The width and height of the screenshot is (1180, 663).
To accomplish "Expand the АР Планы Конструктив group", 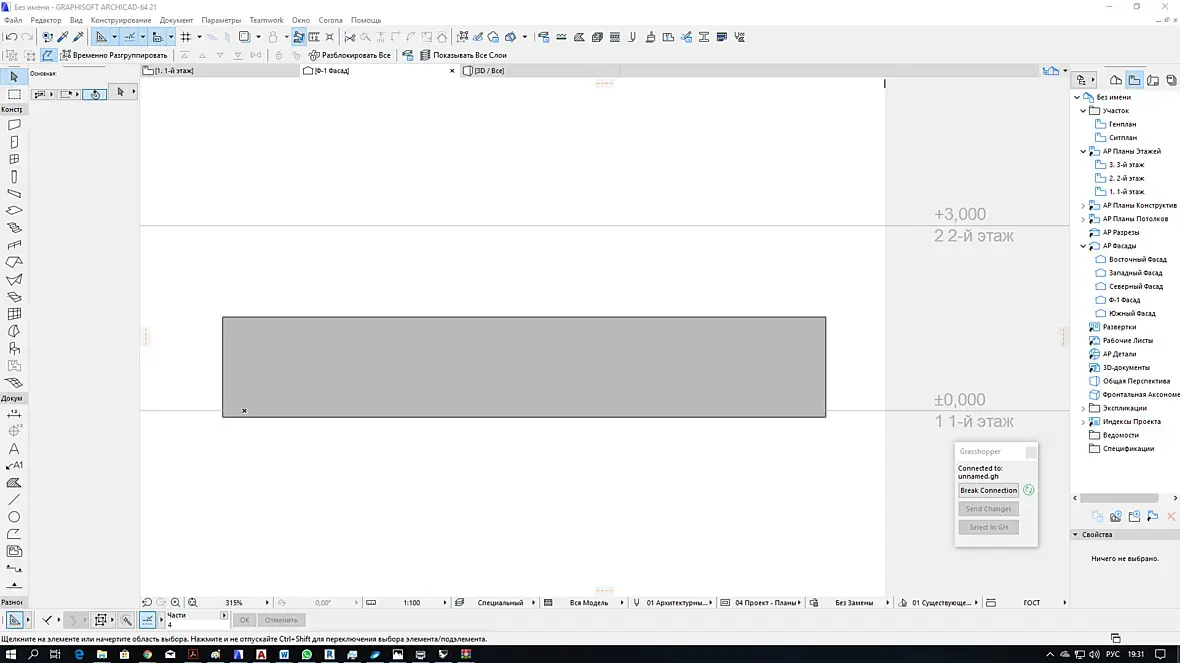I will (1083, 205).
